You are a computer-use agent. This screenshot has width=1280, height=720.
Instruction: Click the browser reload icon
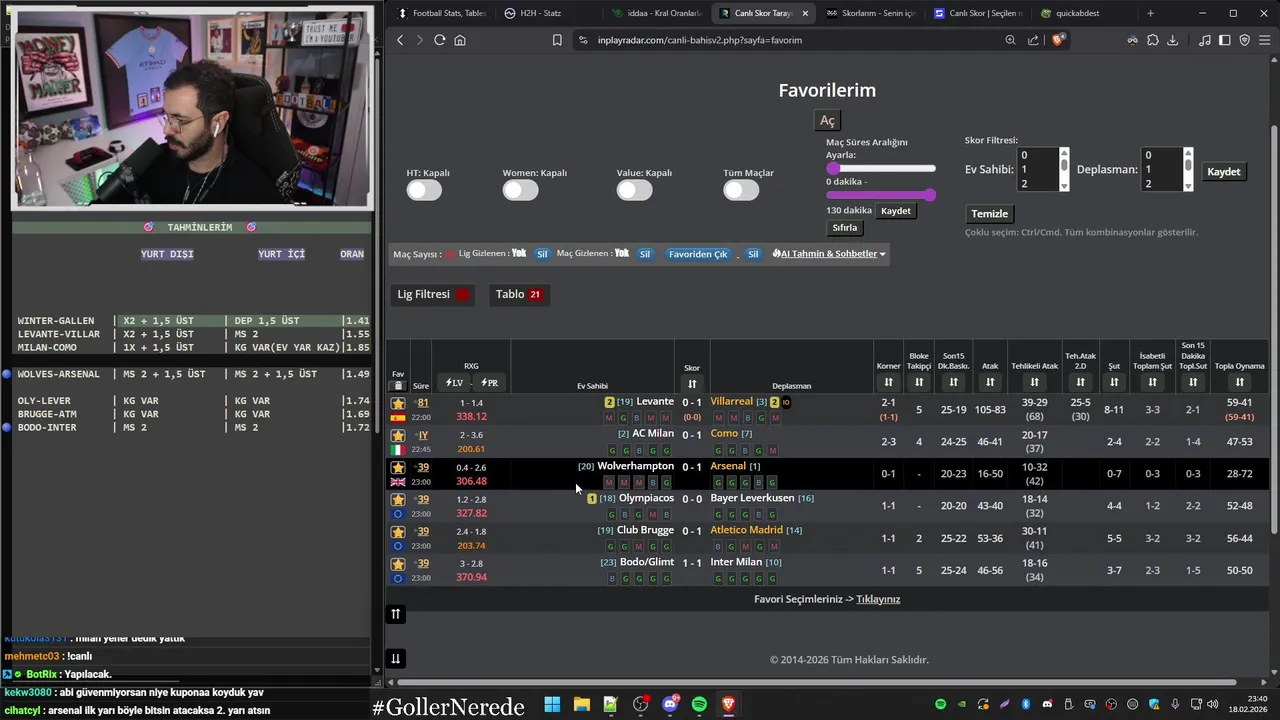(x=439, y=40)
